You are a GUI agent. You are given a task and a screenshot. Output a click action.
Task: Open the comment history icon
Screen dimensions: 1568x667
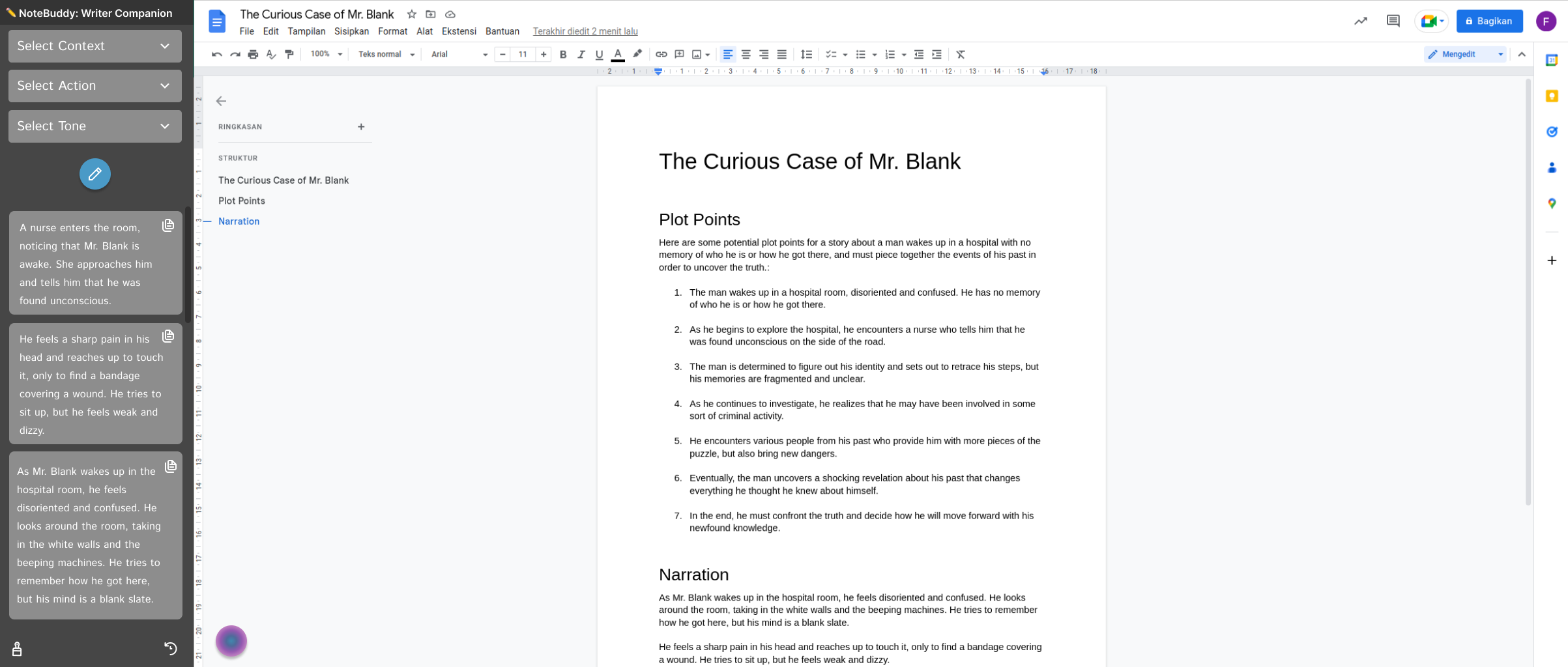pos(1393,21)
